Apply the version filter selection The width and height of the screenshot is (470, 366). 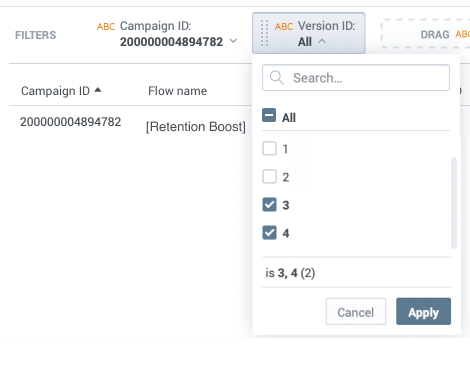423,311
